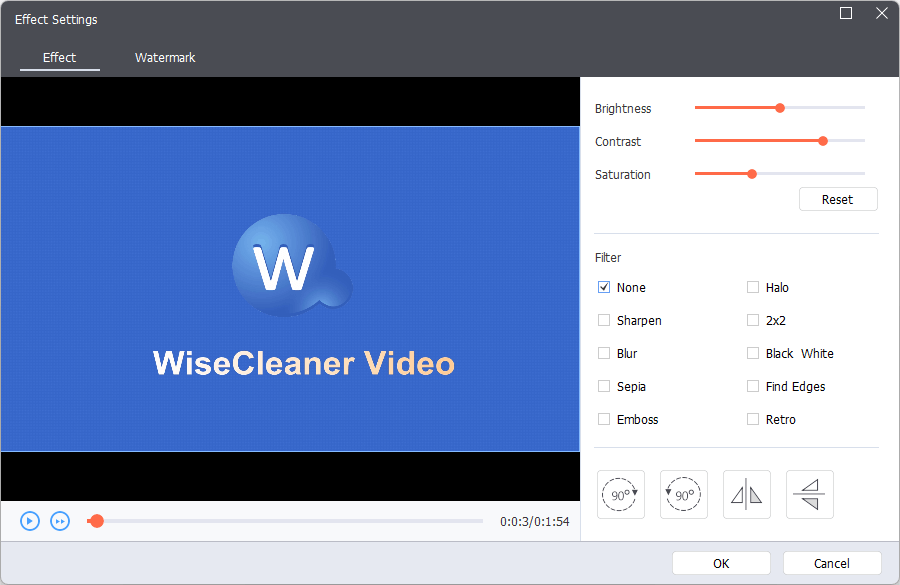Select the Retro filter checkbox

[753, 420]
